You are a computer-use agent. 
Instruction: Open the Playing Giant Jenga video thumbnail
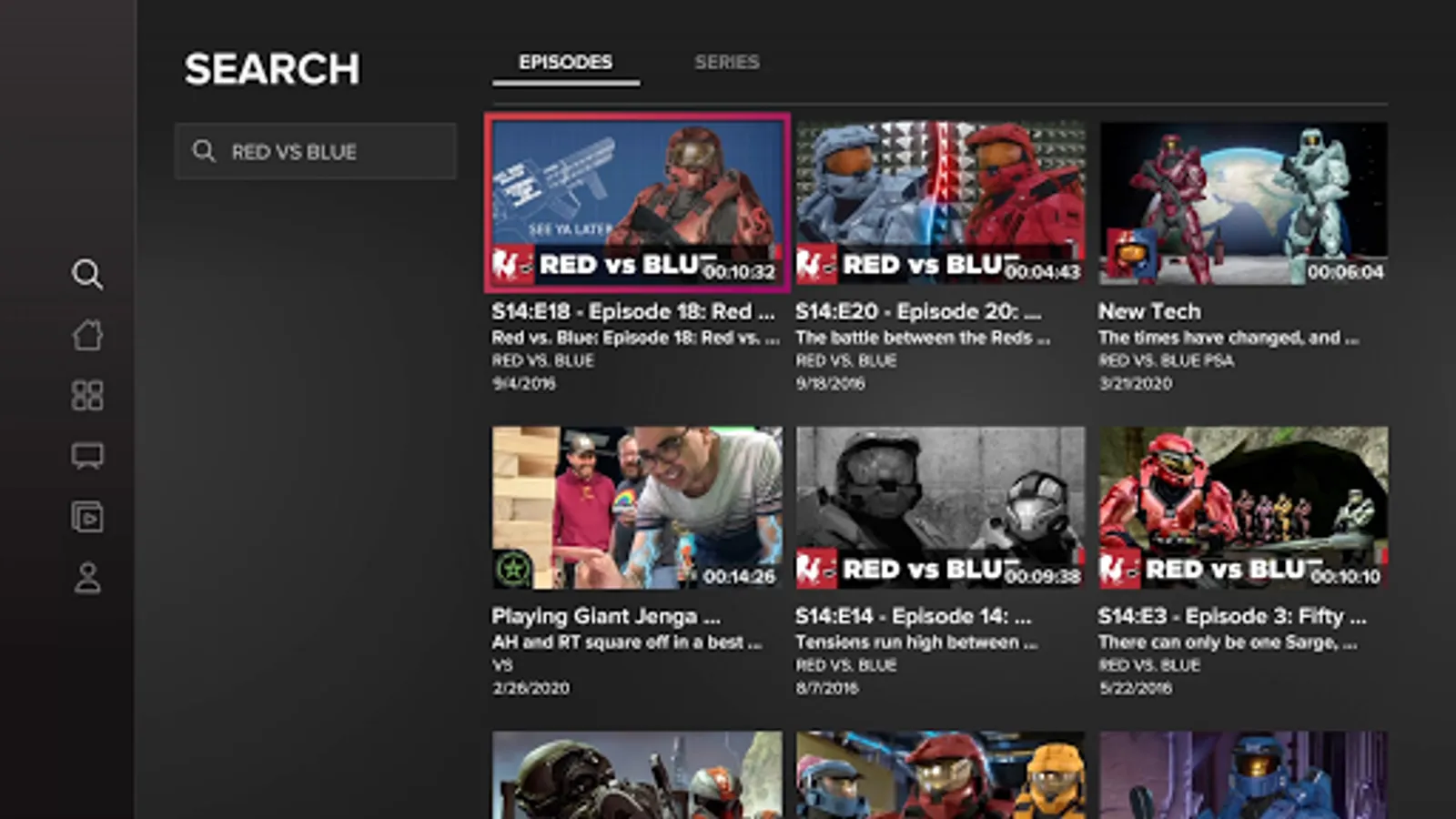click(637, 508)
